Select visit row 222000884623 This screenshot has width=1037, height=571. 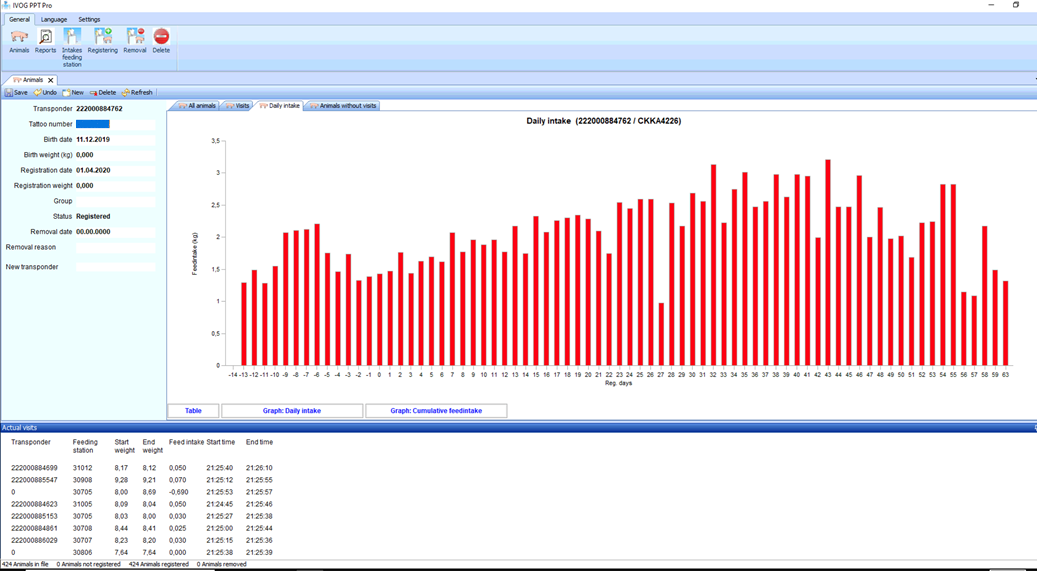[x=142, y=504]
